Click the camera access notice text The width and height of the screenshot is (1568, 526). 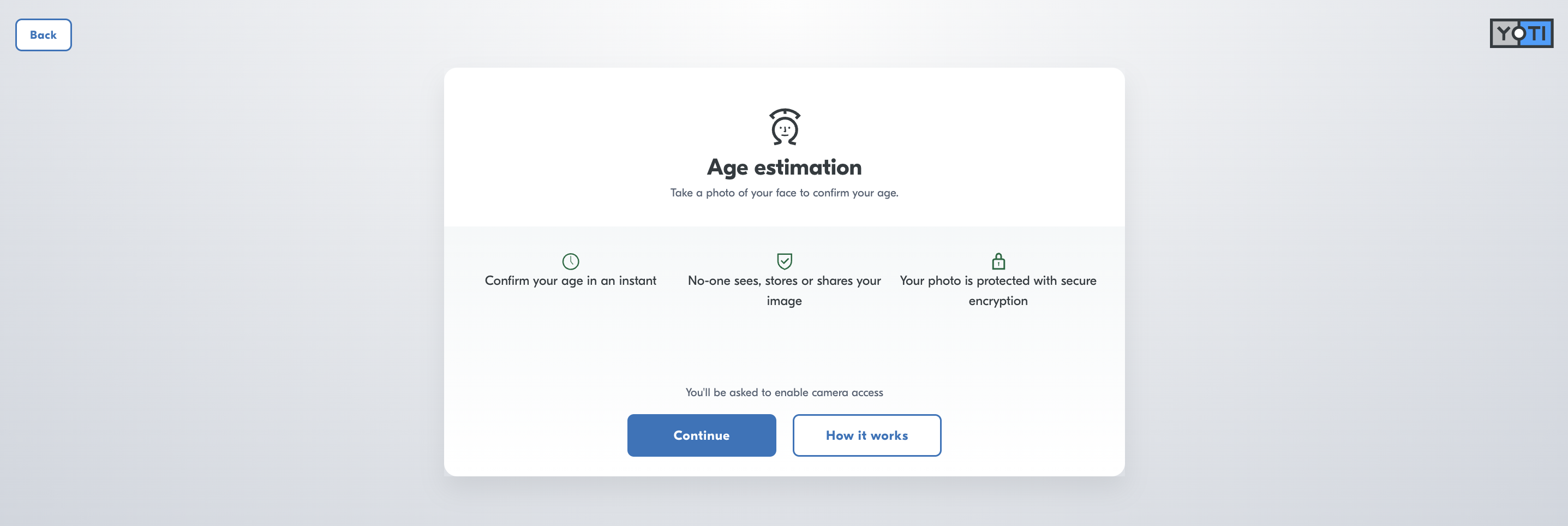[x=784, y=393]
